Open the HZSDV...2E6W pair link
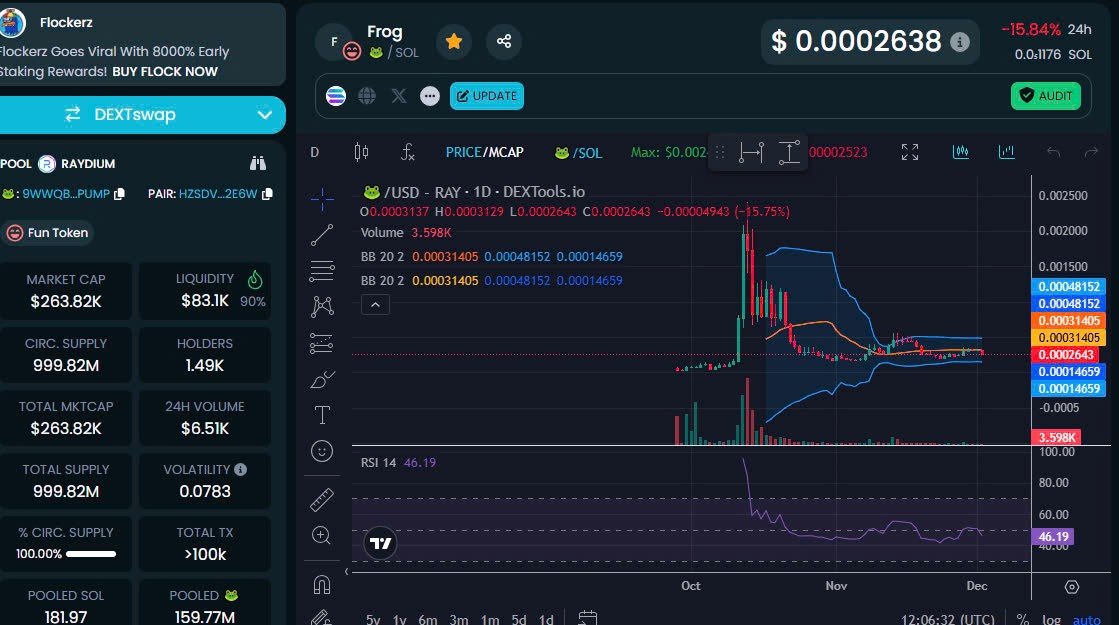 (x=218, y=193)
